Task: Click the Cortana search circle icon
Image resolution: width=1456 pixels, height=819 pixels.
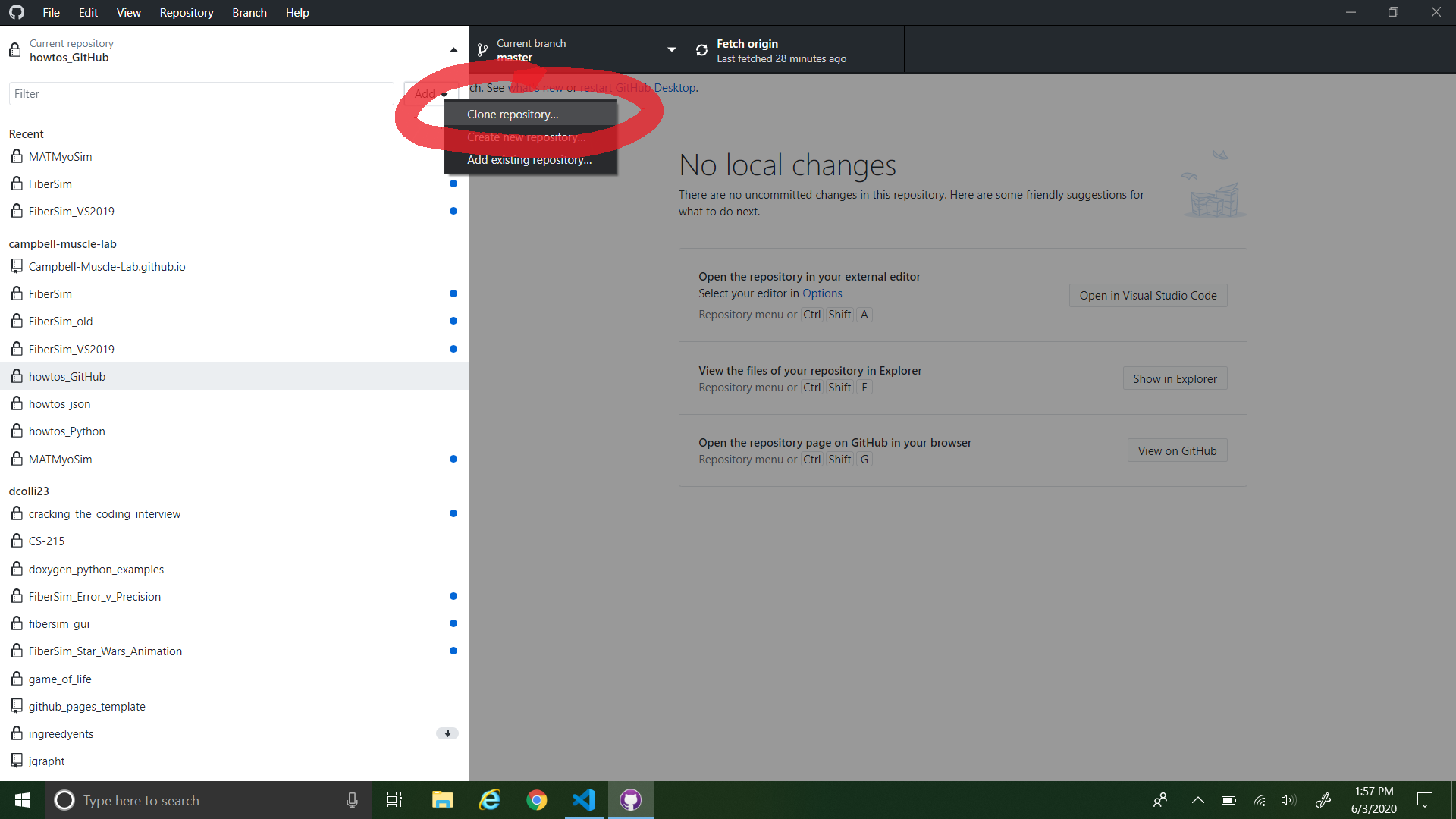Action: pyautogui.click(x=64, y=800)
